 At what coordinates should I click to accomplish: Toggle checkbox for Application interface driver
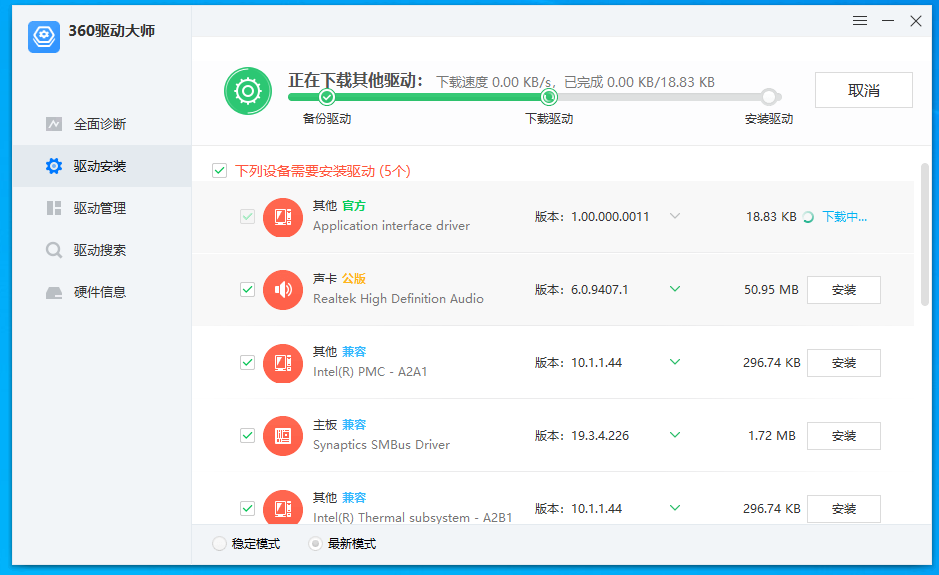(247, 216)
